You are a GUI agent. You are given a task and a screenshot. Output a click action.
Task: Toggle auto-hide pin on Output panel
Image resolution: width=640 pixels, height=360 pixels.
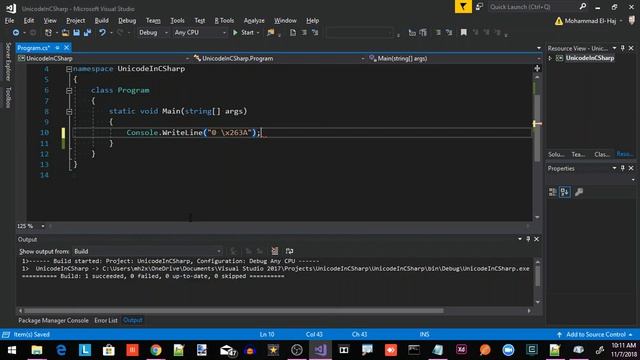pos(528,239)
